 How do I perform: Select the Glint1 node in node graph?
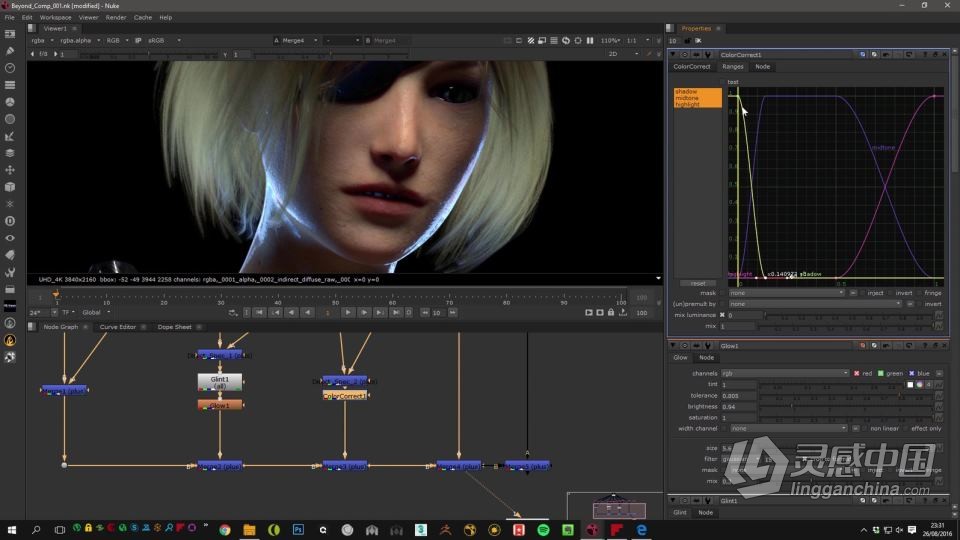click(x=220, y=383)
